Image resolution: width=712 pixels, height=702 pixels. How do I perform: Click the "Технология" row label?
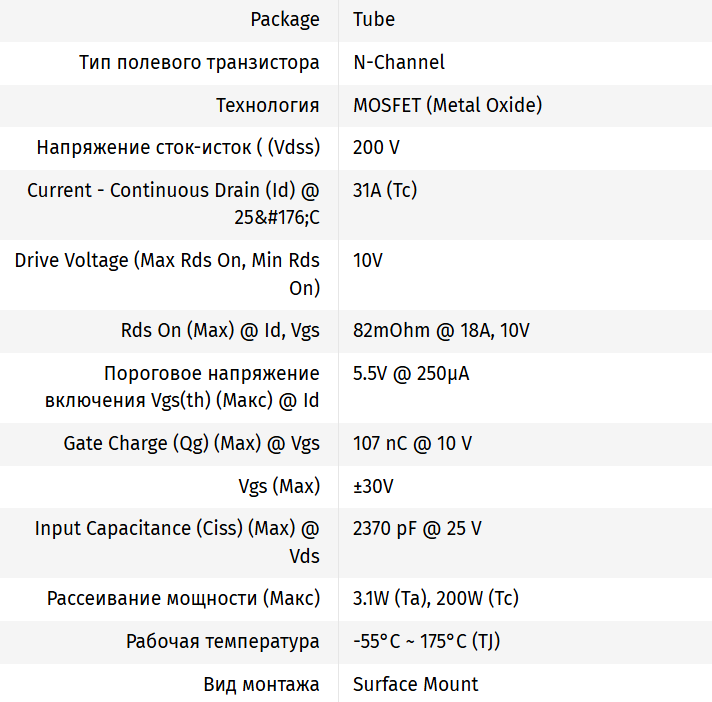(268, 105)
